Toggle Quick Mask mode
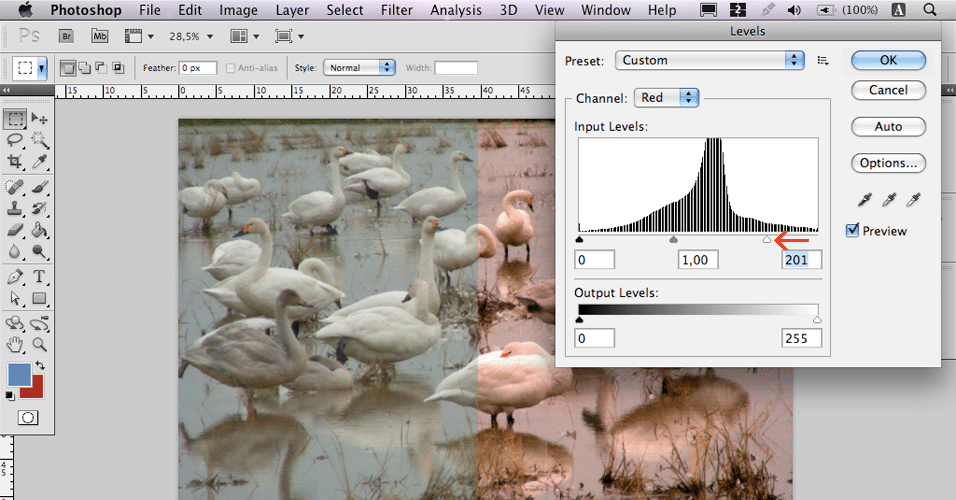Viewport: 956px width, 500px height. [28, 417]
